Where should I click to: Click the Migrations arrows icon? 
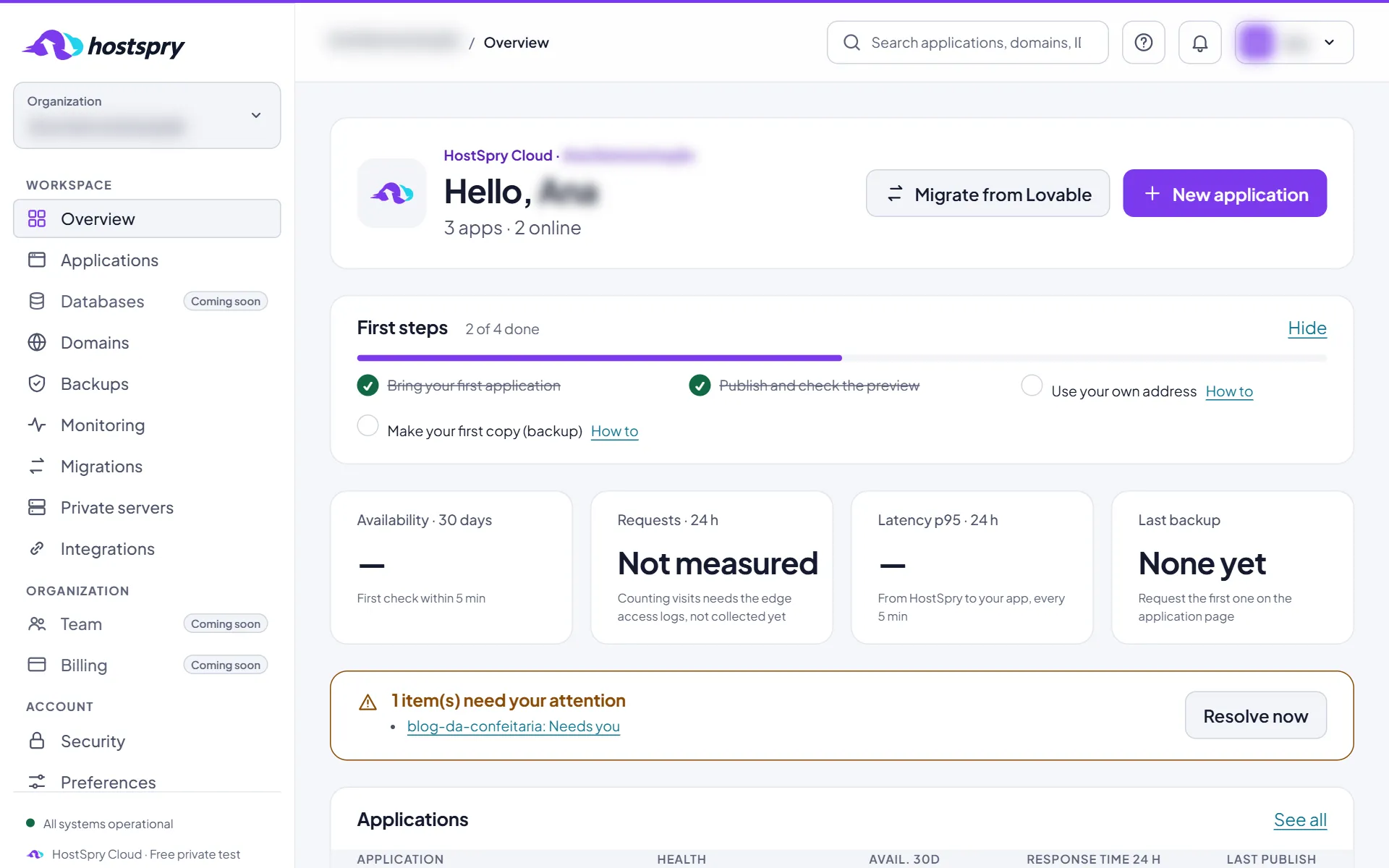coord(37,466)
